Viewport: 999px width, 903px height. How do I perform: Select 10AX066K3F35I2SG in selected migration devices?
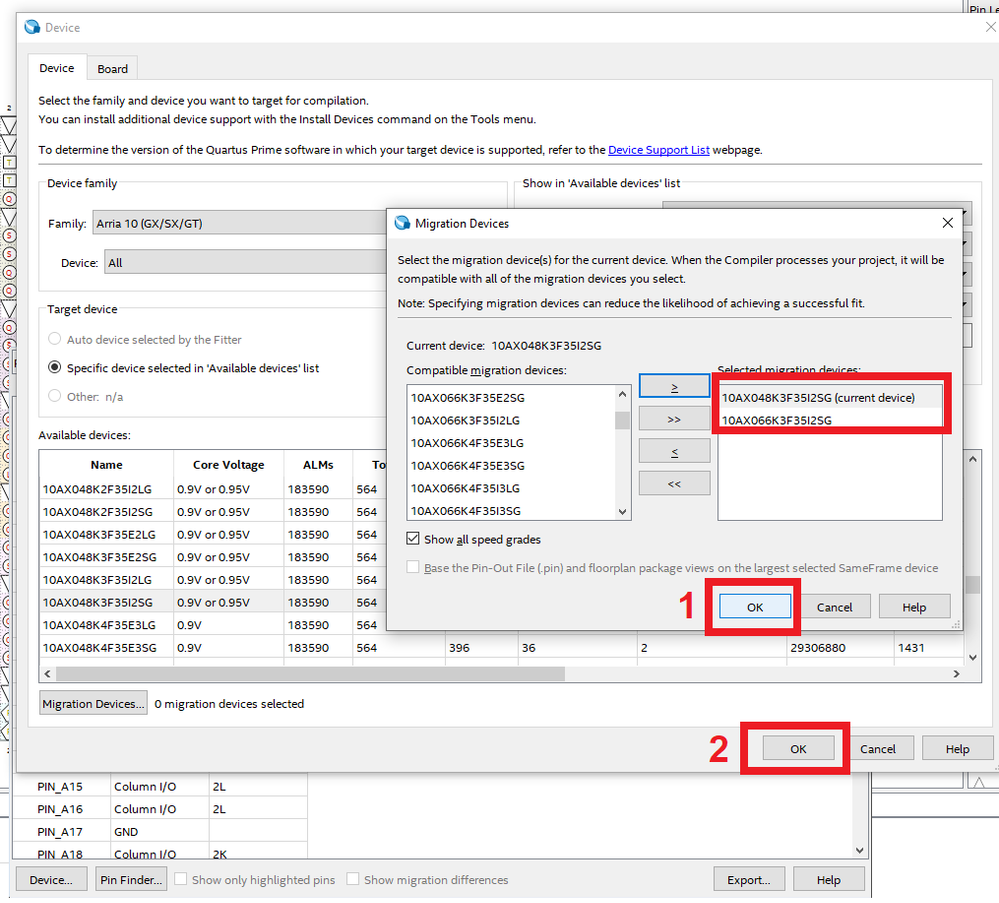pyautogui.click(x=830, y=420)
